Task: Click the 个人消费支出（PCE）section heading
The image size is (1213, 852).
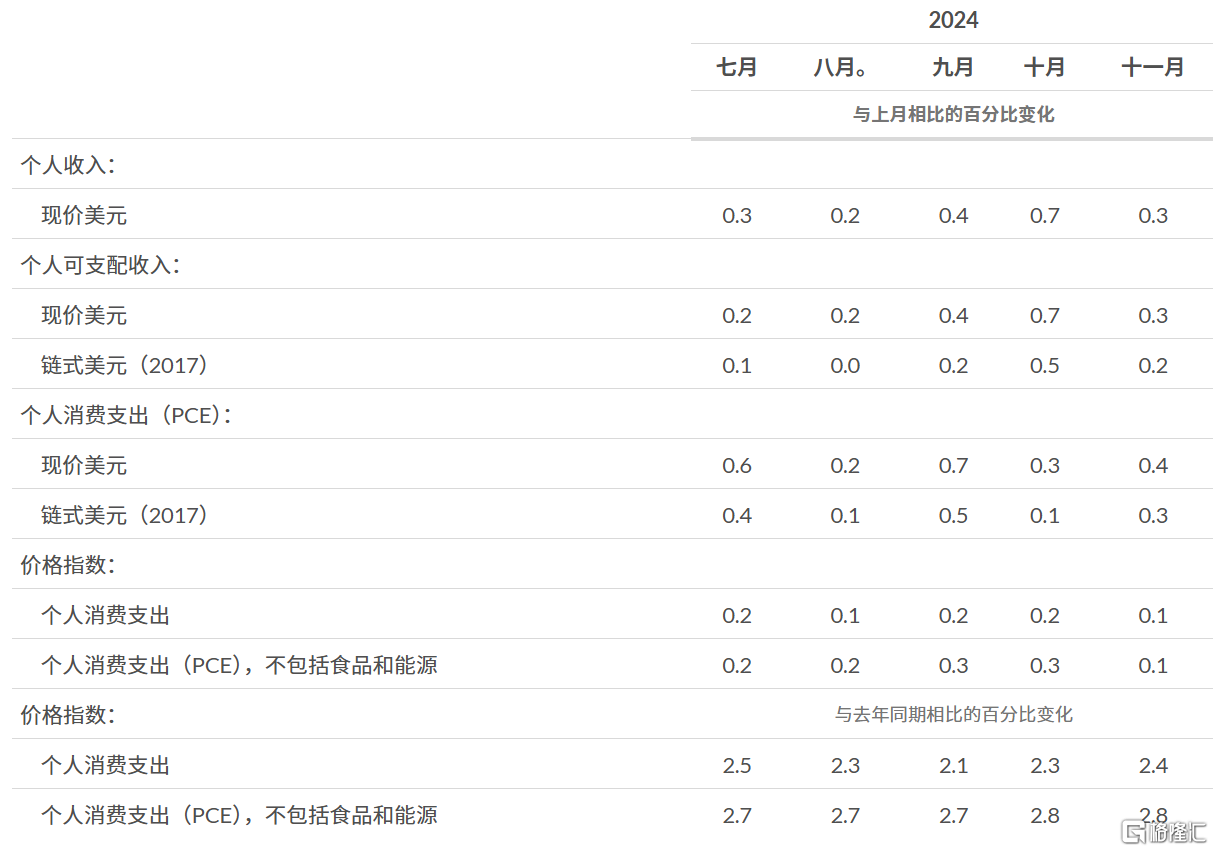Action: pos(126,415)
